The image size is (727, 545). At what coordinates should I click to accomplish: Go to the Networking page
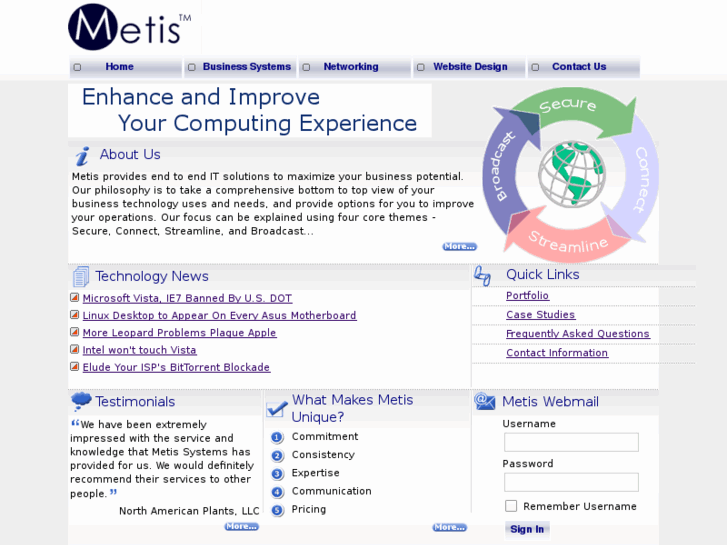point(351,67)
